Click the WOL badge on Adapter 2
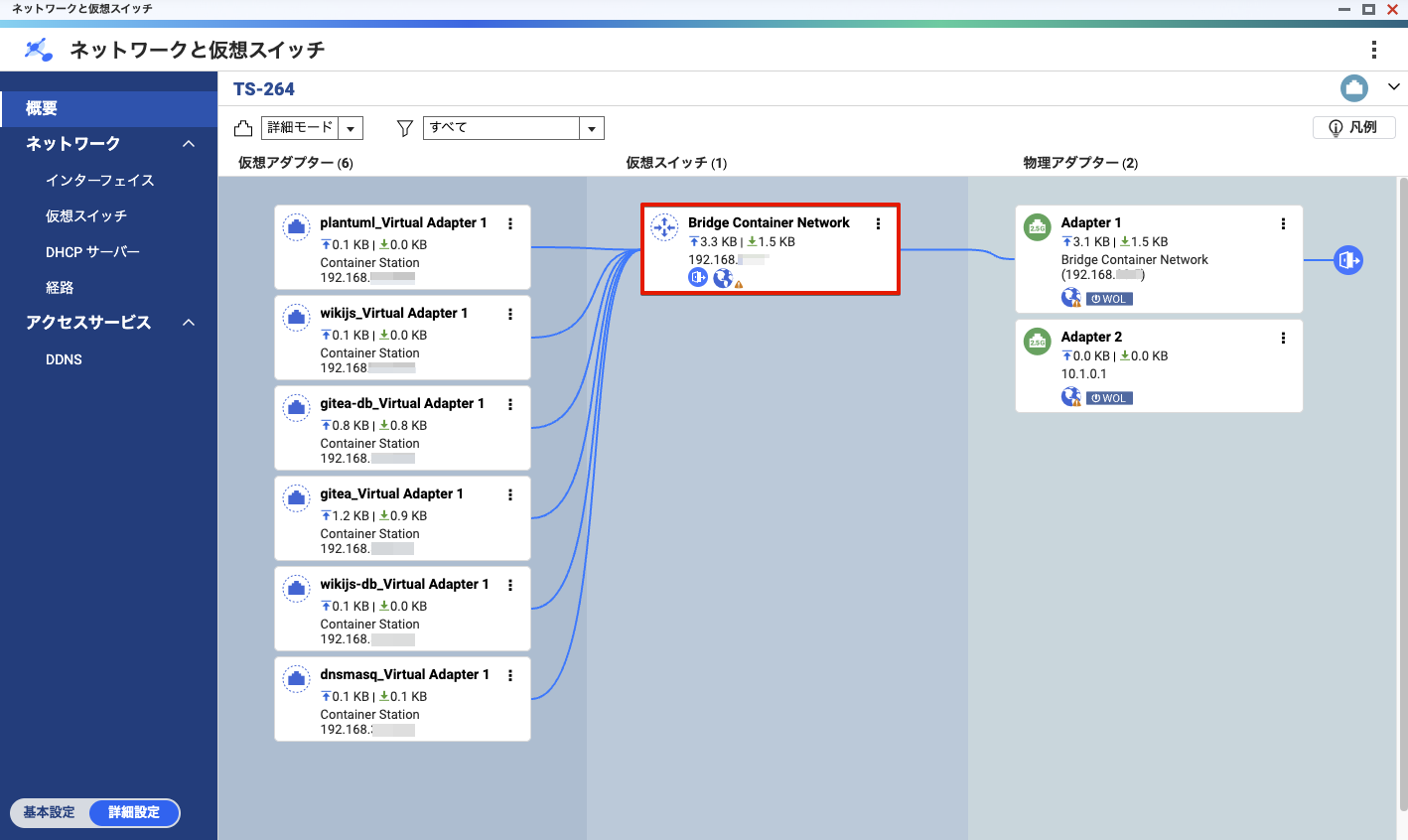This screenshot has height=840, width=1408. point(1109,398)
